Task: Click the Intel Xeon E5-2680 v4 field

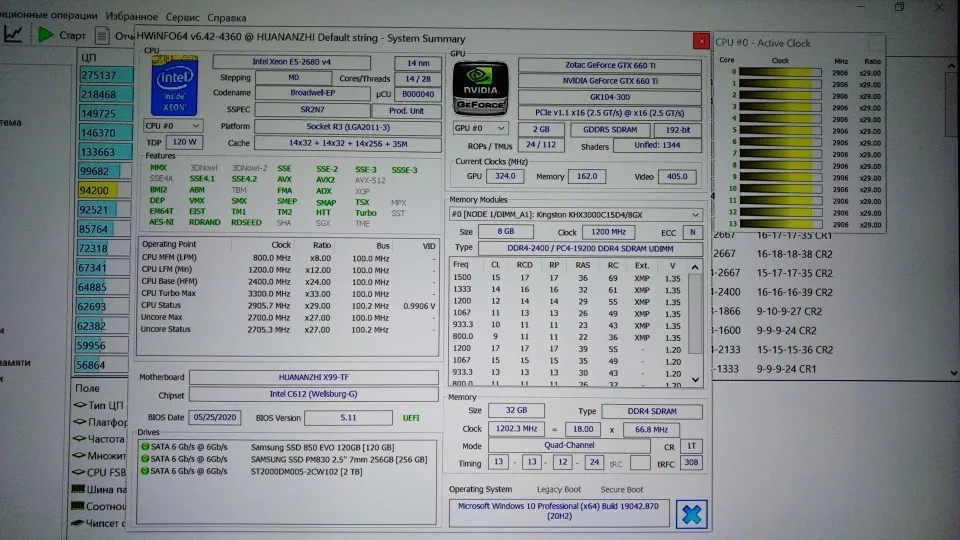Action: pyautogui.click(x=291, y=62)
